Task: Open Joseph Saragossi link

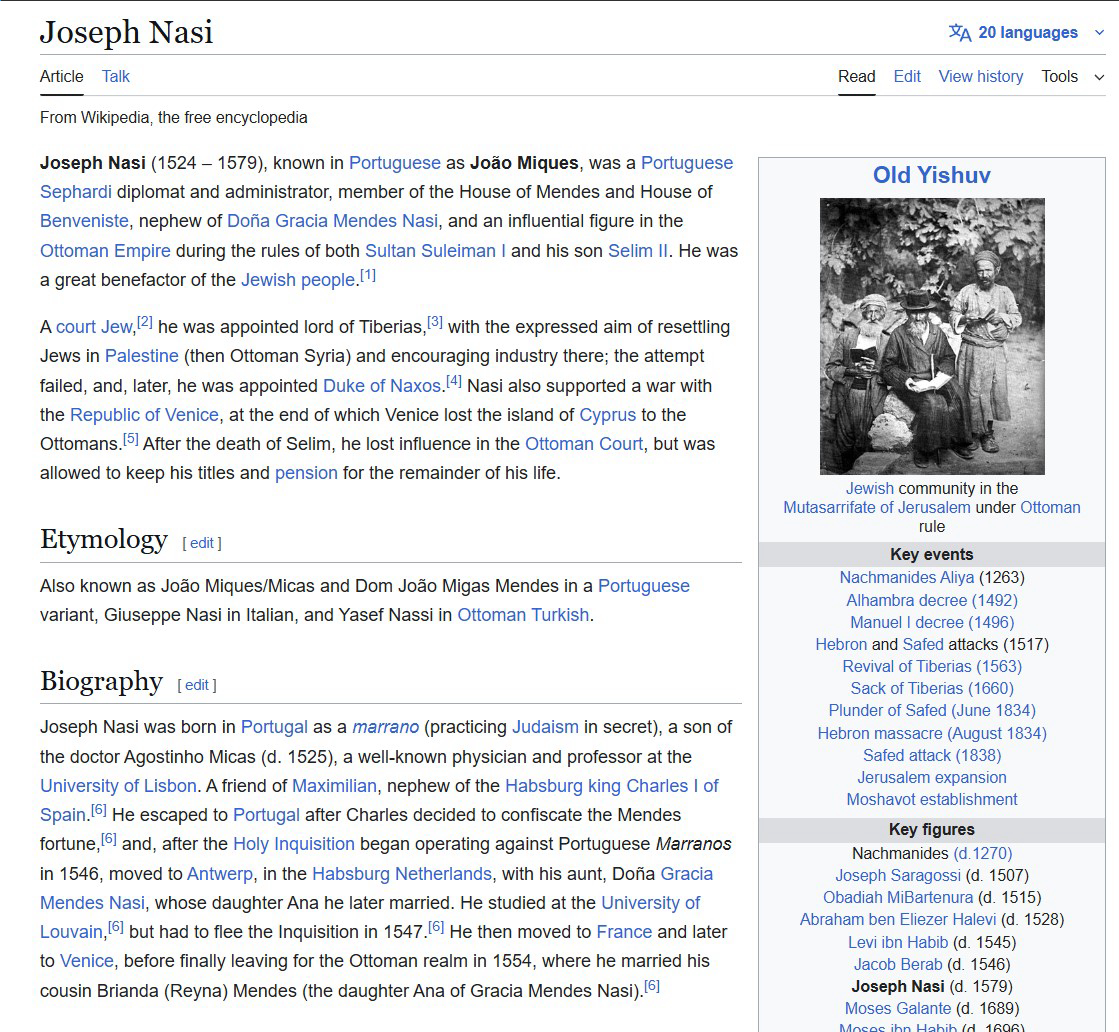Action: pyautogui.click(x=898, y=876)
